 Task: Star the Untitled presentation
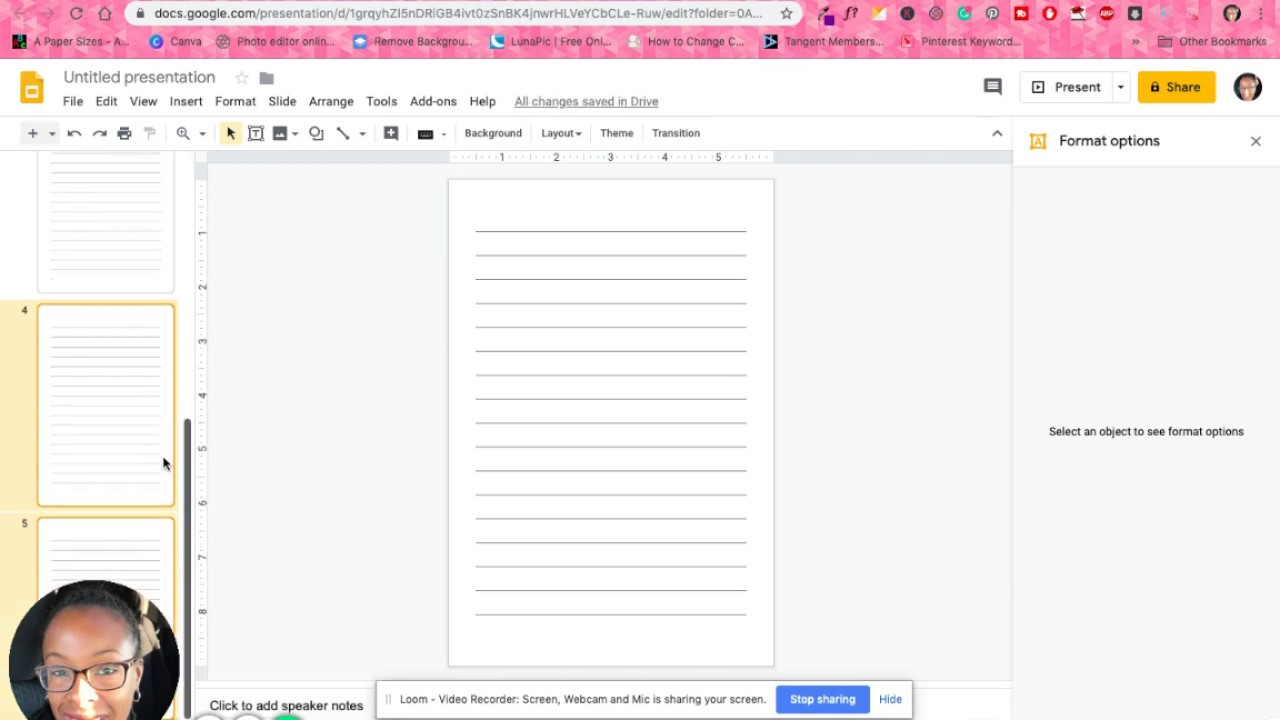[241, 78]
